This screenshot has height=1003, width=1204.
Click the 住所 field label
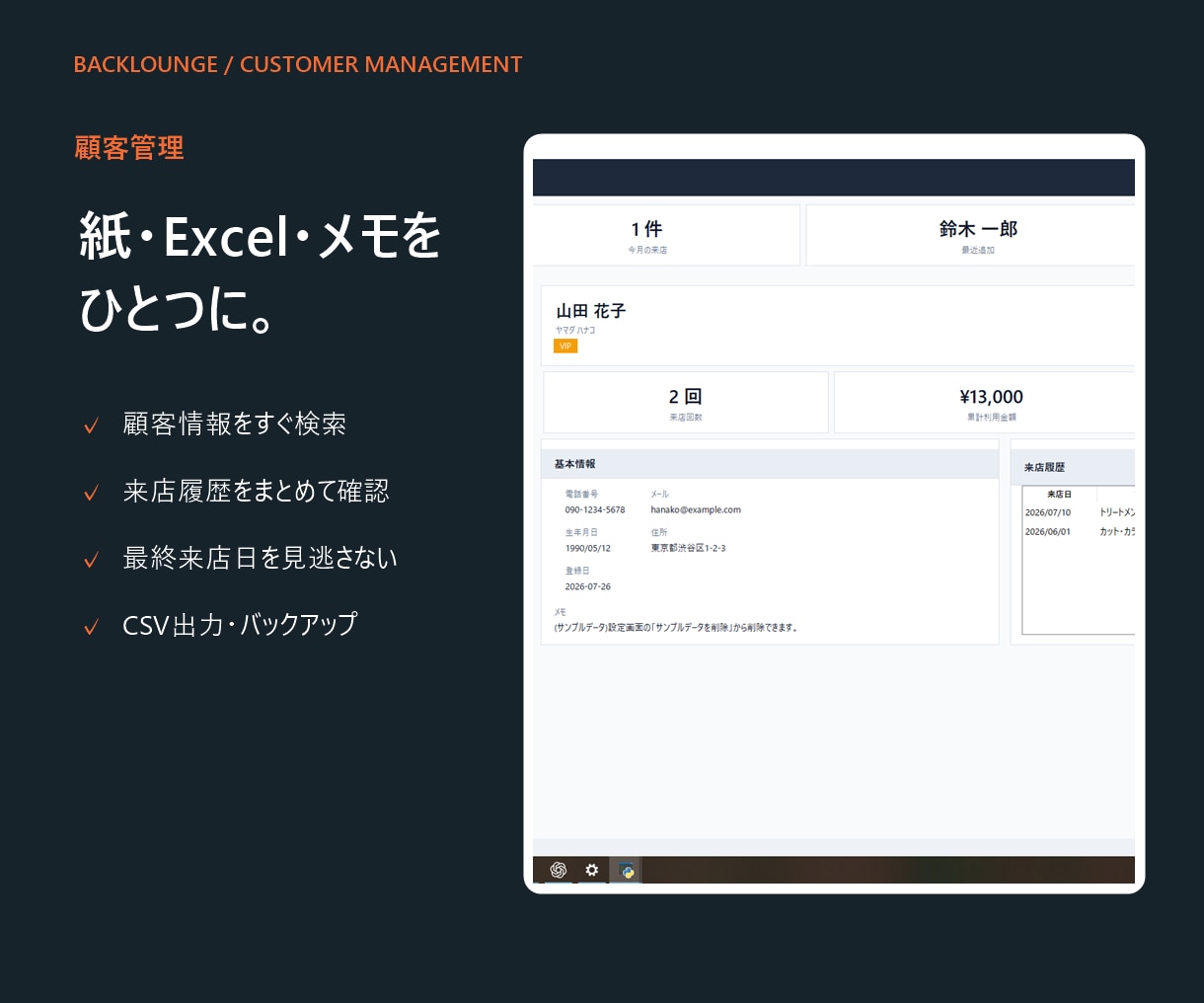point(659,533)
